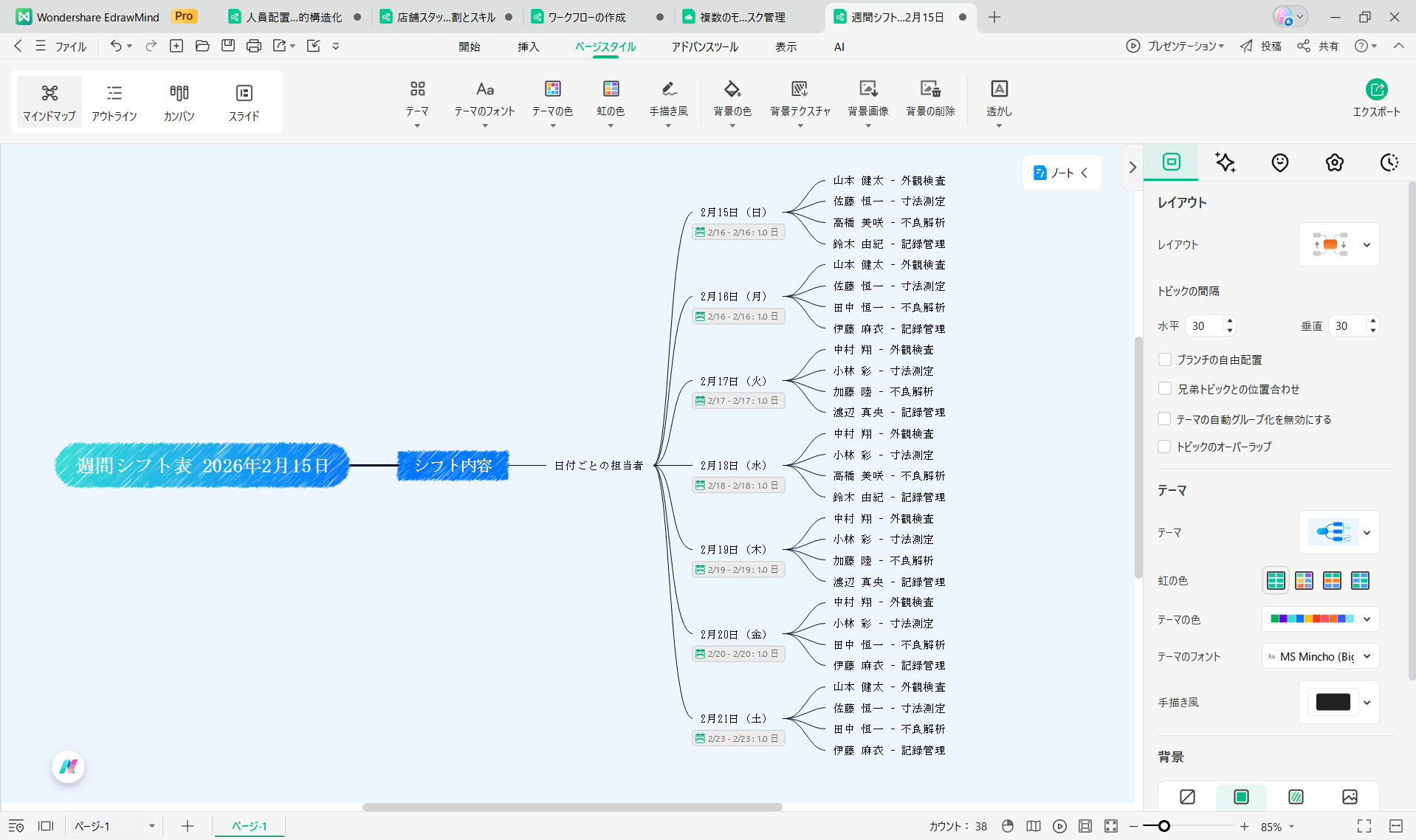Enter fullscreen via status bar icon
The width and height of the screenshot is (1416, 840).
click(x=1363, y=826)
